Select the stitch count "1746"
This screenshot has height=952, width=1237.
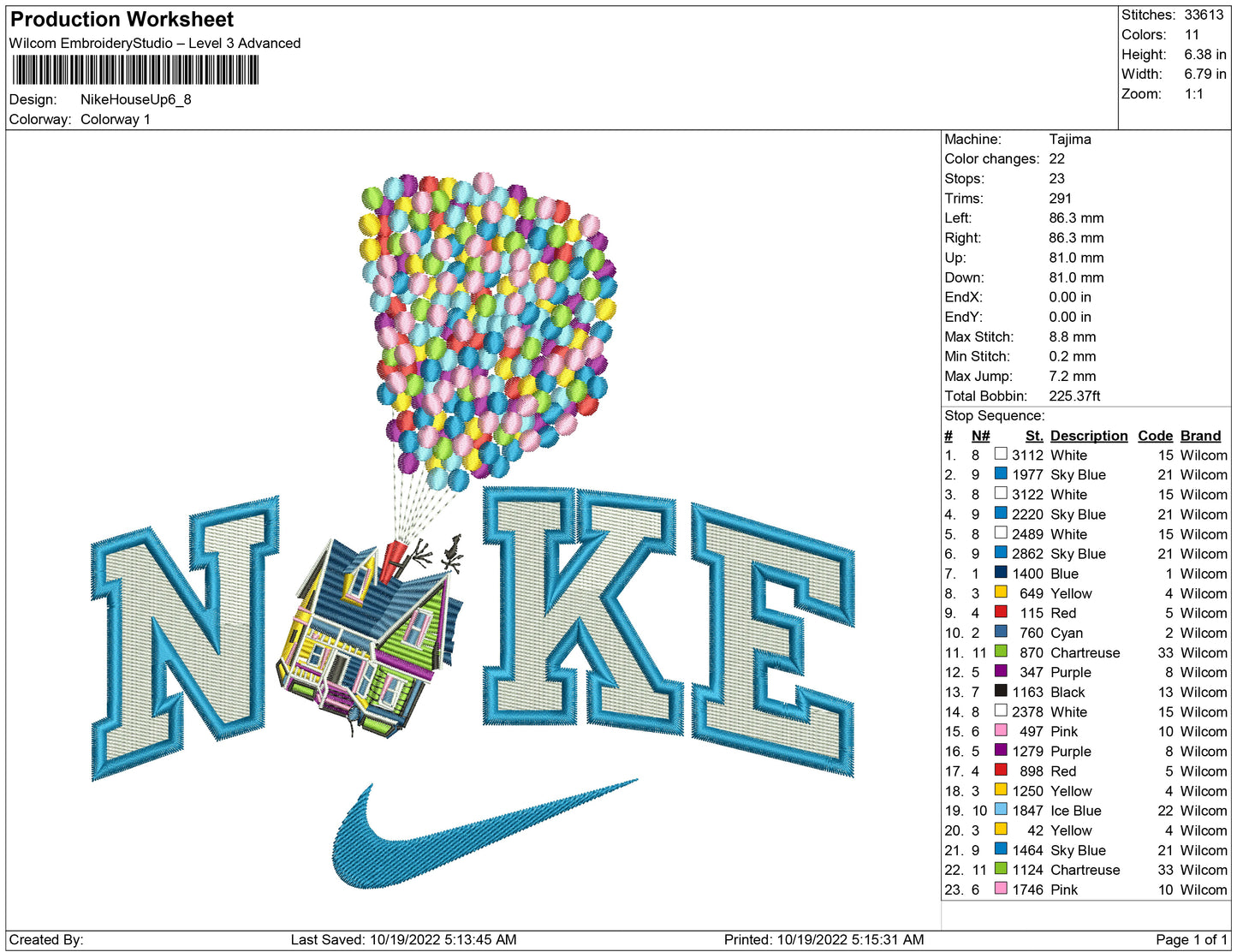[x=1027, y=890]
